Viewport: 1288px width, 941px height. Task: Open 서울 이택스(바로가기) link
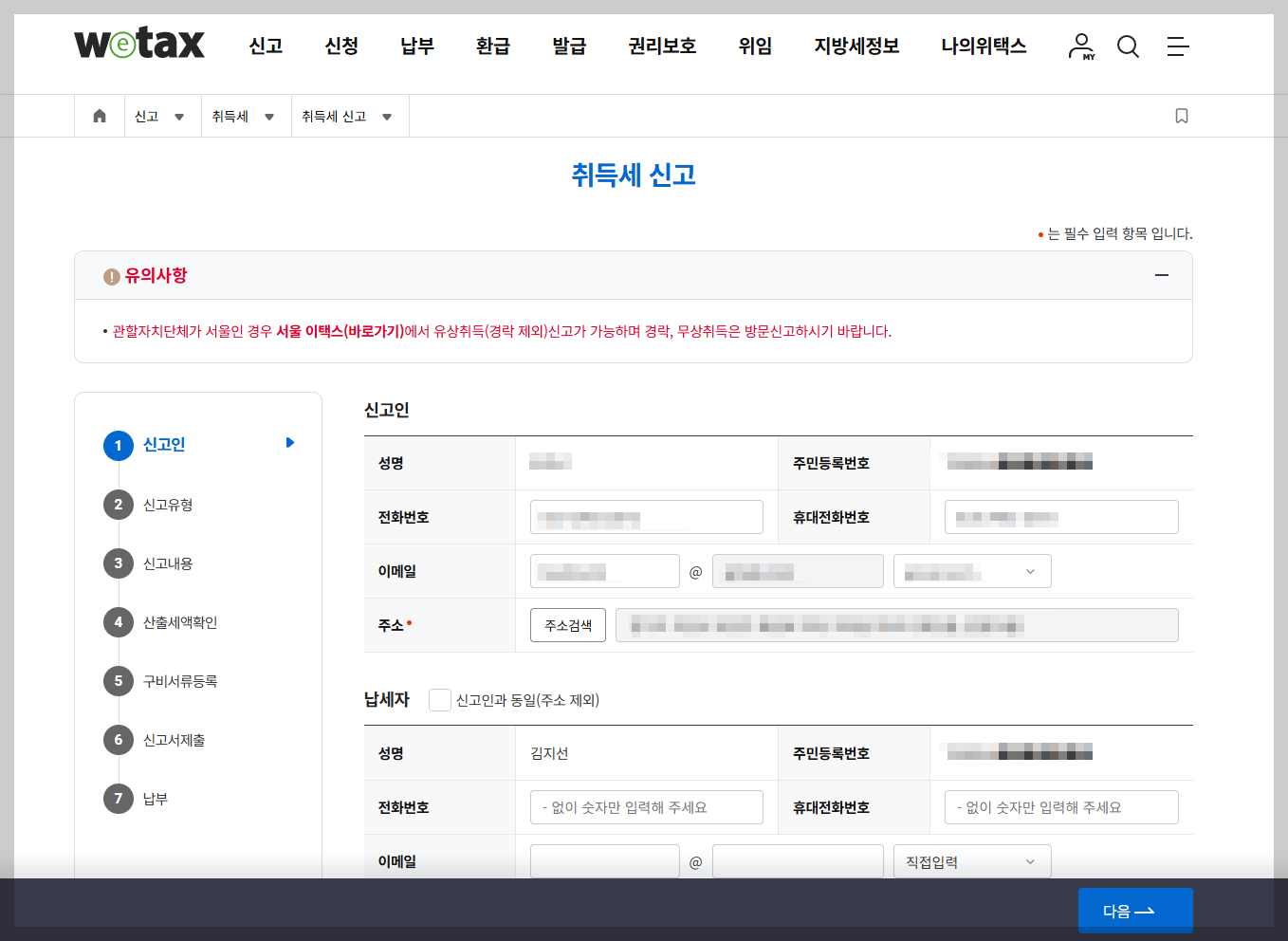(340, 331)
